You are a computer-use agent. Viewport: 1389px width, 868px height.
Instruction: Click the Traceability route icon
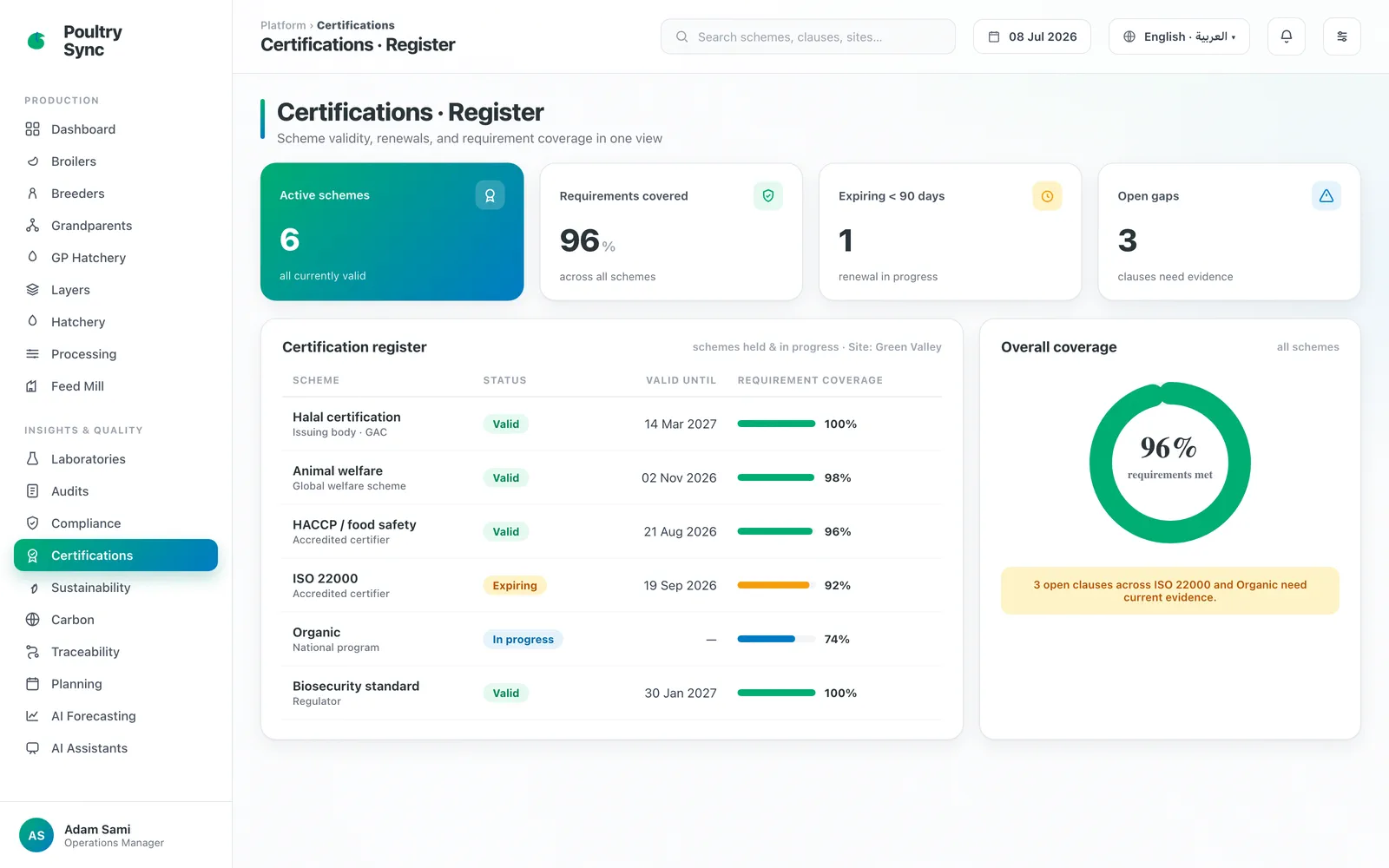[x=32, y=652]
